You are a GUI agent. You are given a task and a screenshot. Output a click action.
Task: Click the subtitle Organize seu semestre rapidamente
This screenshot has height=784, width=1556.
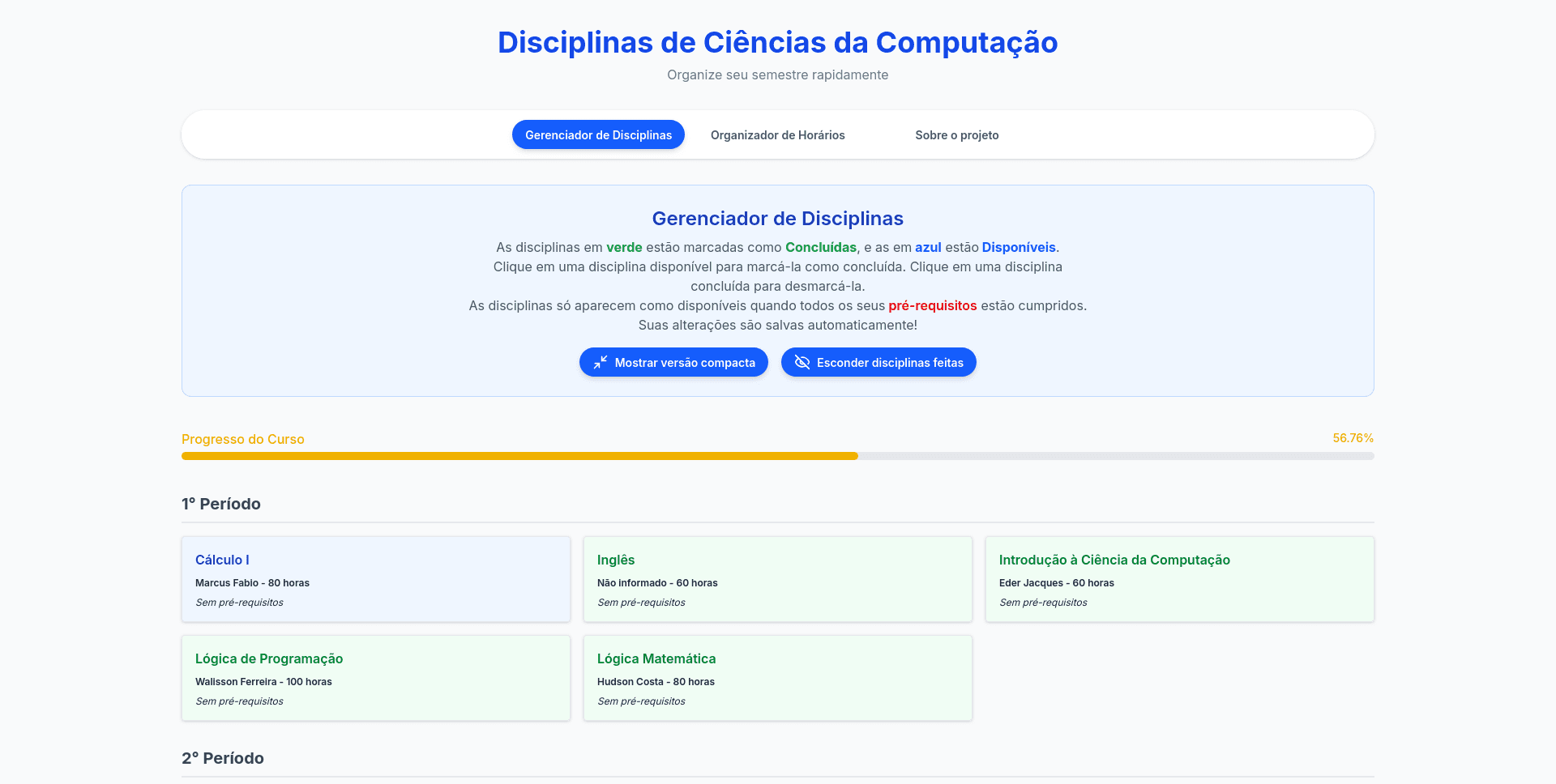[777, 75]
